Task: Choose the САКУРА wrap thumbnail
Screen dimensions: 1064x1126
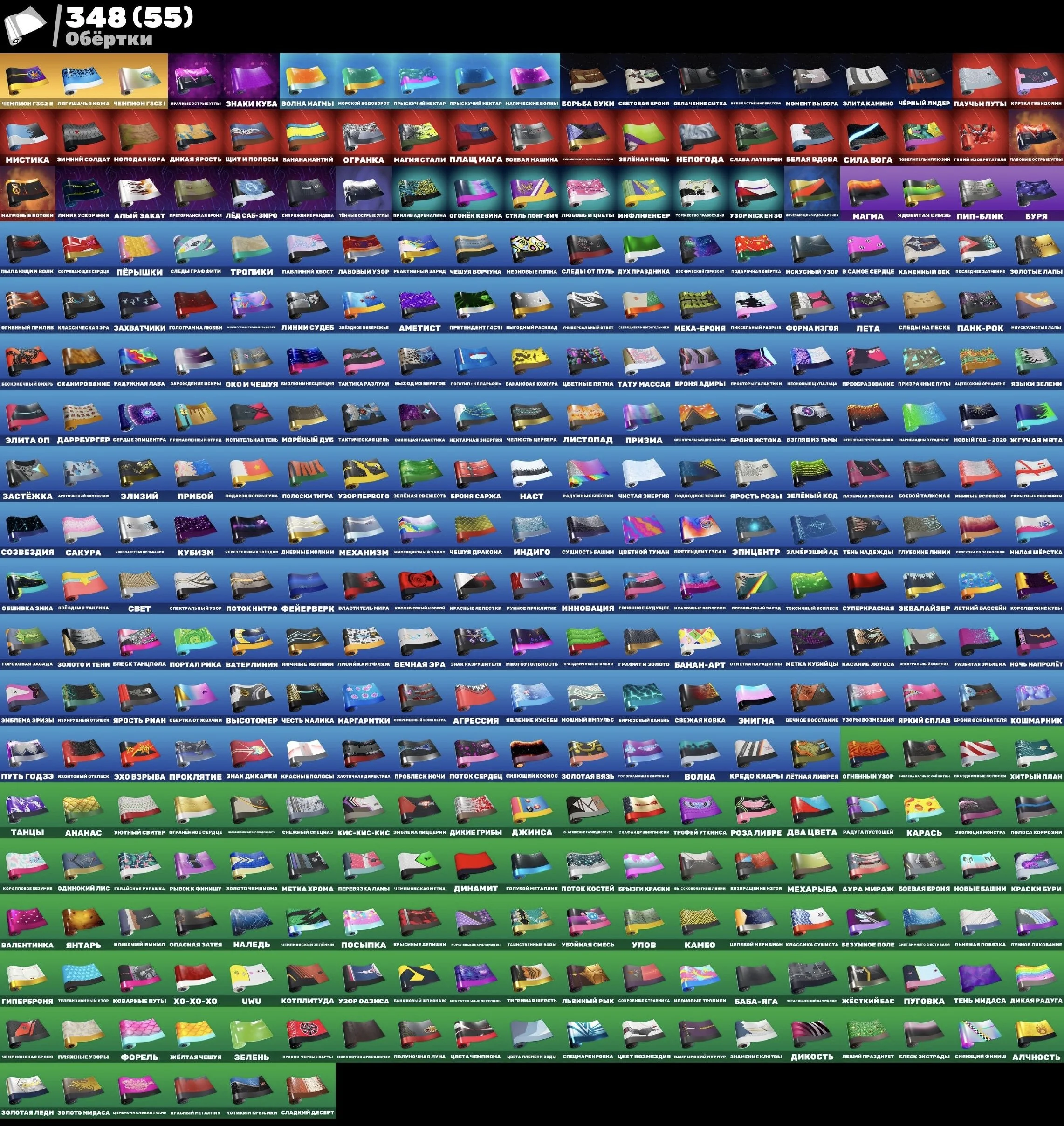Action: coord(83,528)
